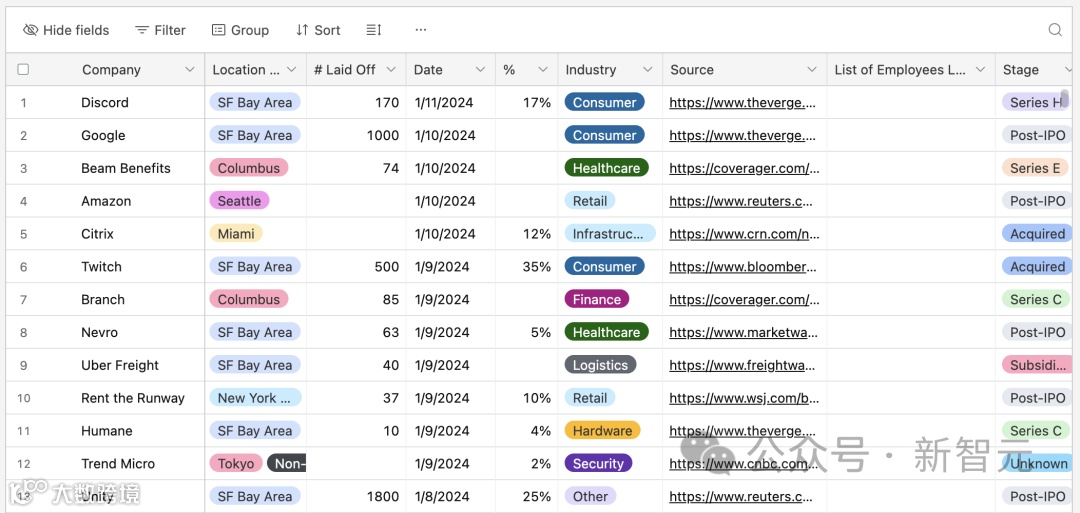Expand the Source column dropdown arrow

click(x=812, y=70)
